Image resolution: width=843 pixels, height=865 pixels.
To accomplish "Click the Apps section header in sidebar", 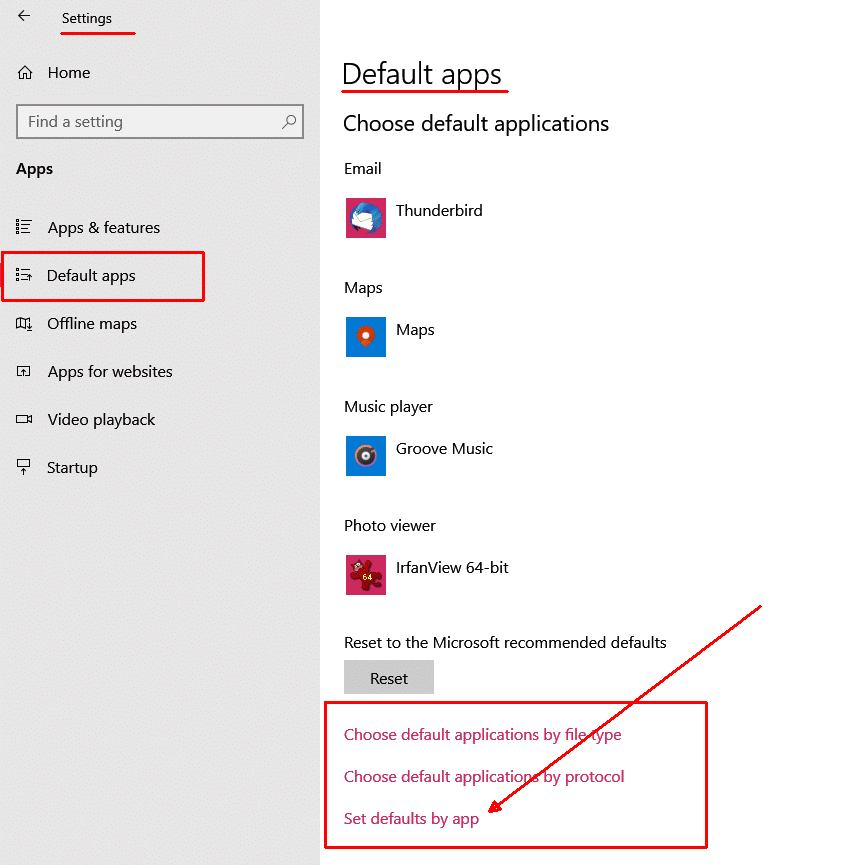I will (35, 169).
